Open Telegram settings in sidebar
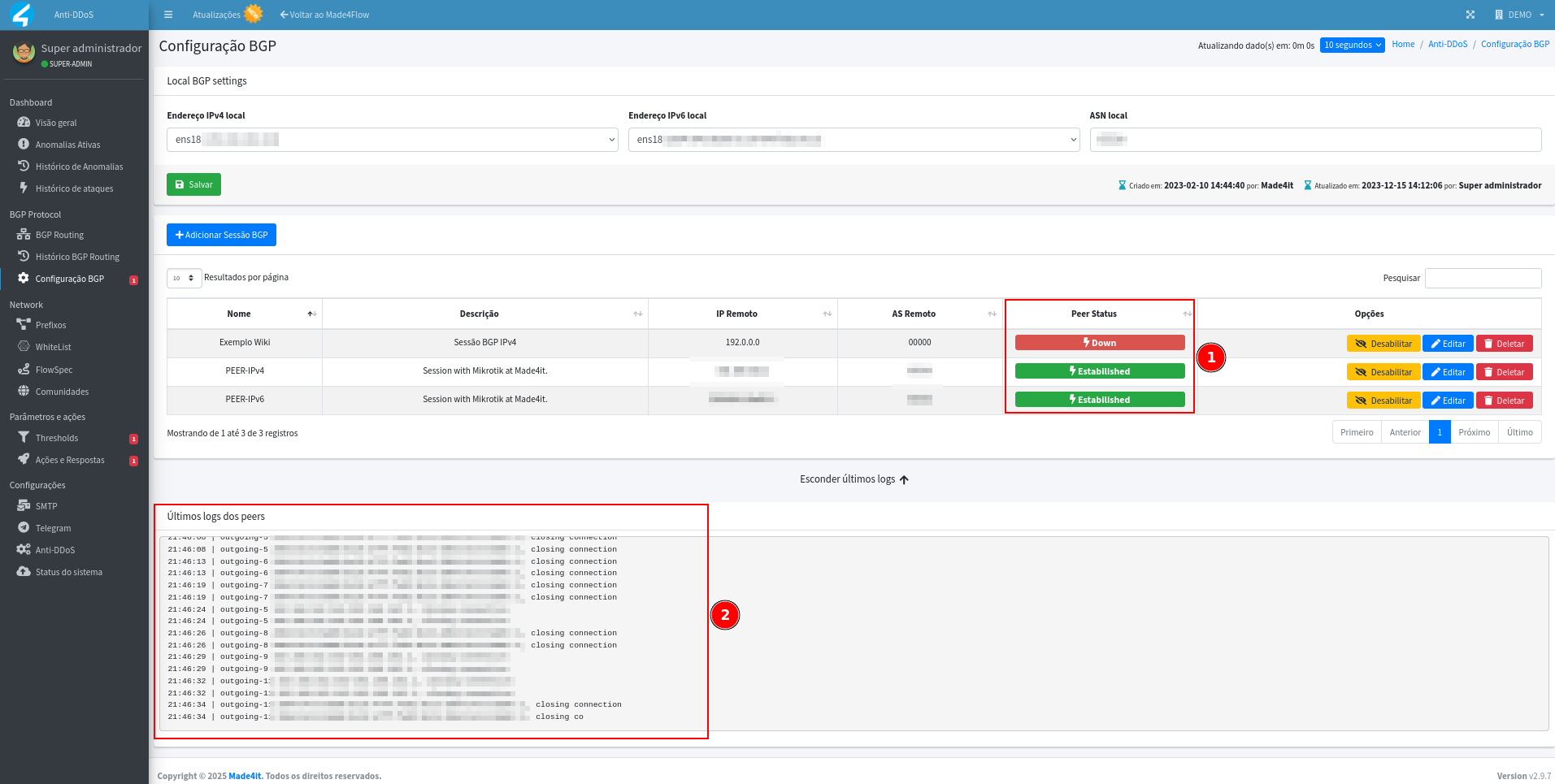Image resolution: width=1555 pixels, height=784 pixels. 53,528
